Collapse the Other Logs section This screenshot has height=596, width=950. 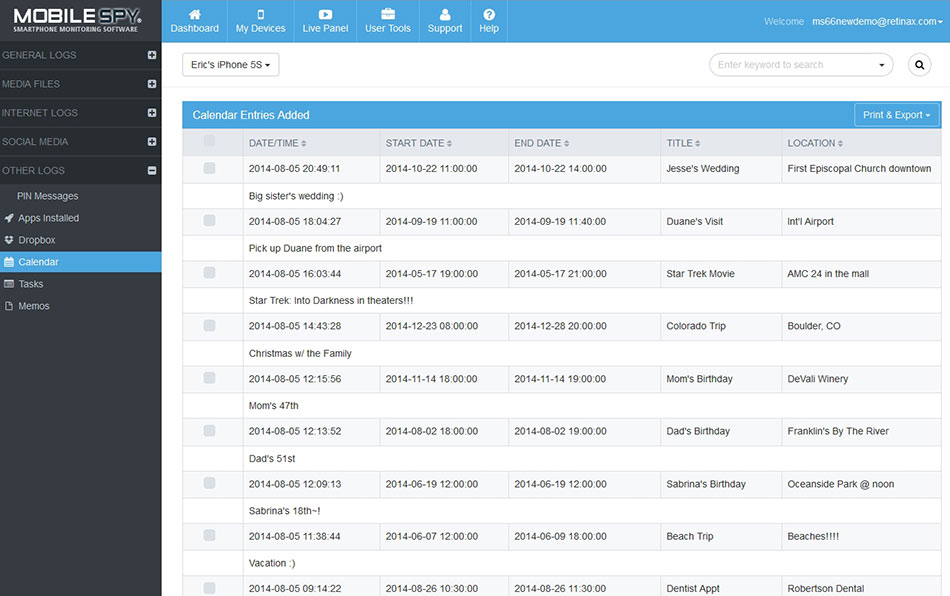152,171
